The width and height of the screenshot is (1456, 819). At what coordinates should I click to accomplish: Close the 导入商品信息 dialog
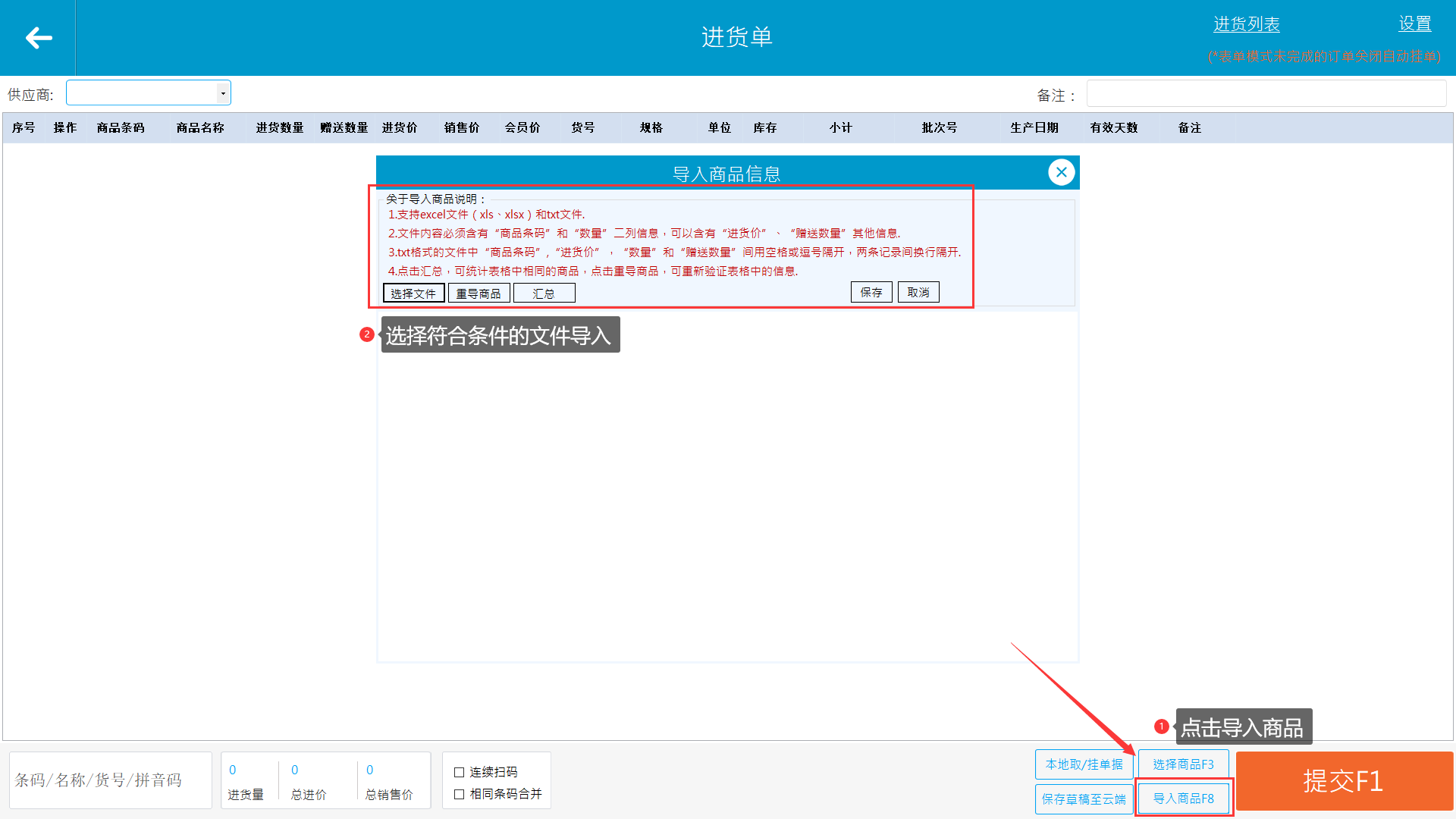coord(1061,172)
